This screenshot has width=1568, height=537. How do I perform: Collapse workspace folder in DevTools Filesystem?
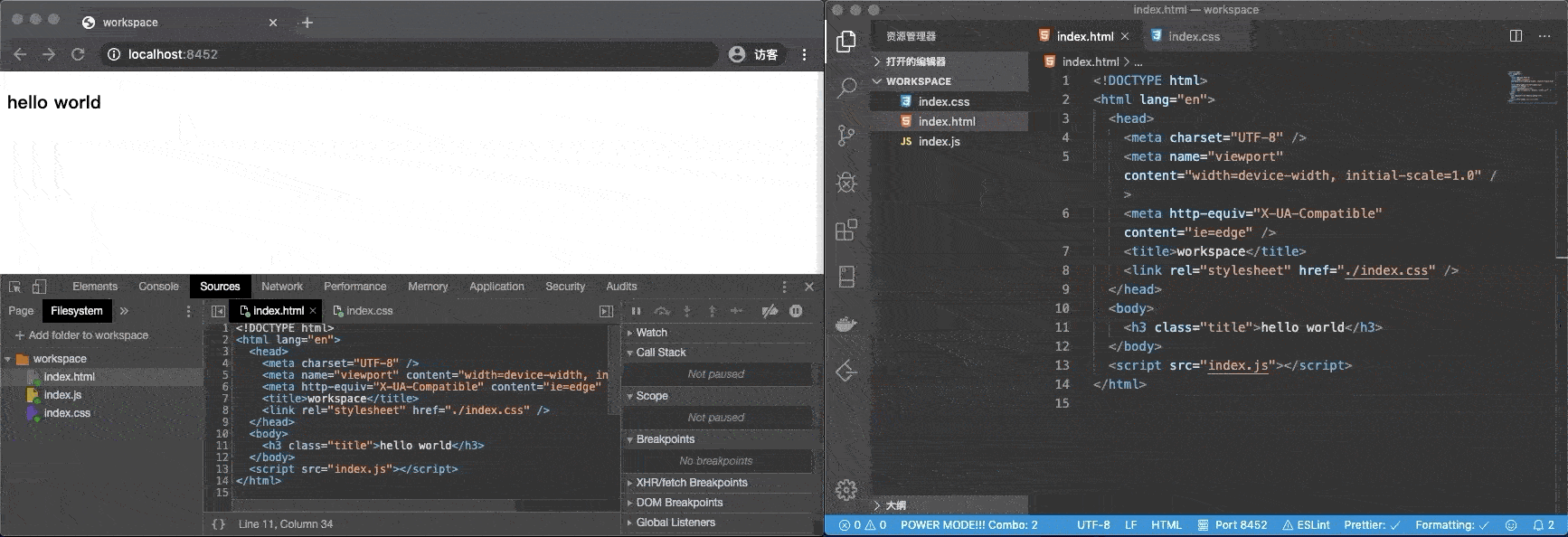point(8,360)
